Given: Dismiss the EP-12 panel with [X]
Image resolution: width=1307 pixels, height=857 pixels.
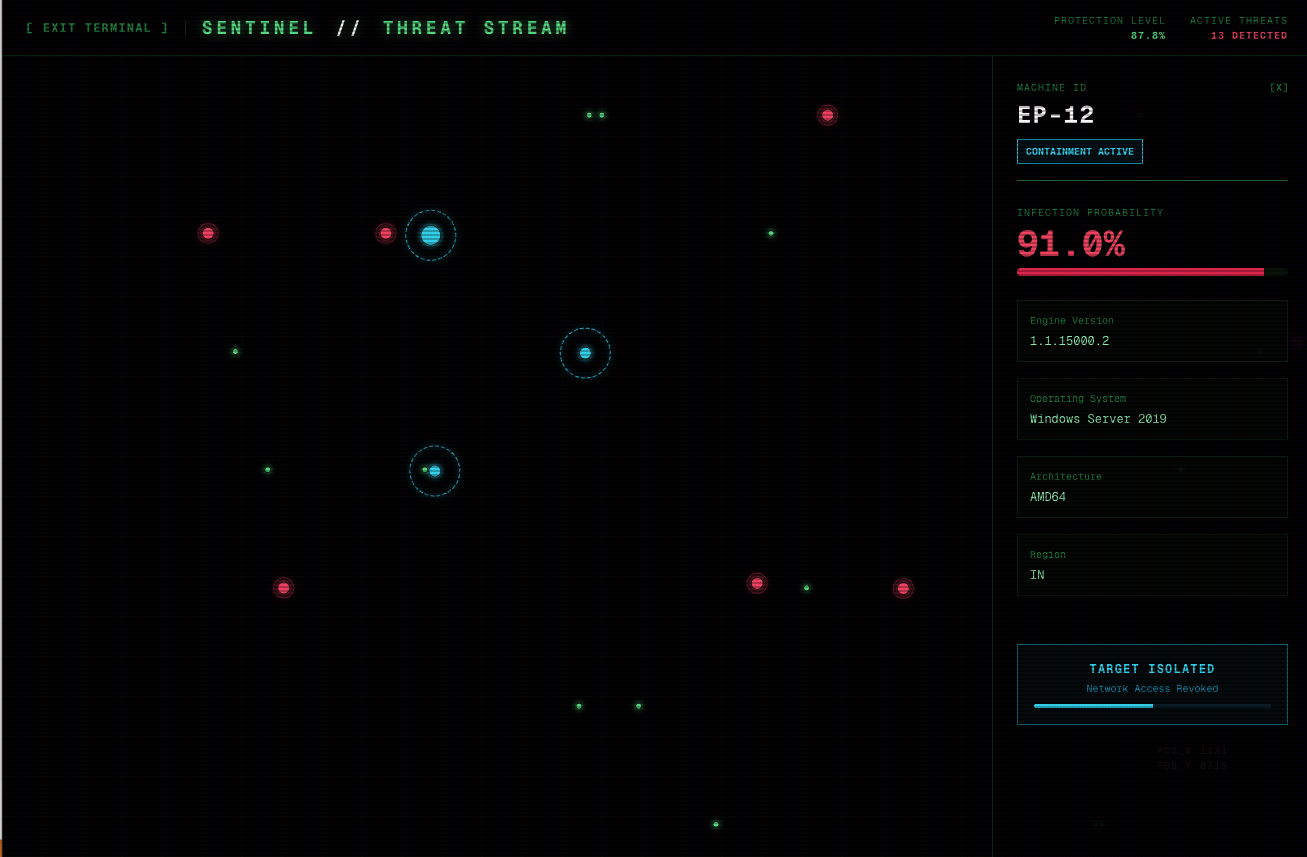Looking at the screenshot, I should point(1279,87).
